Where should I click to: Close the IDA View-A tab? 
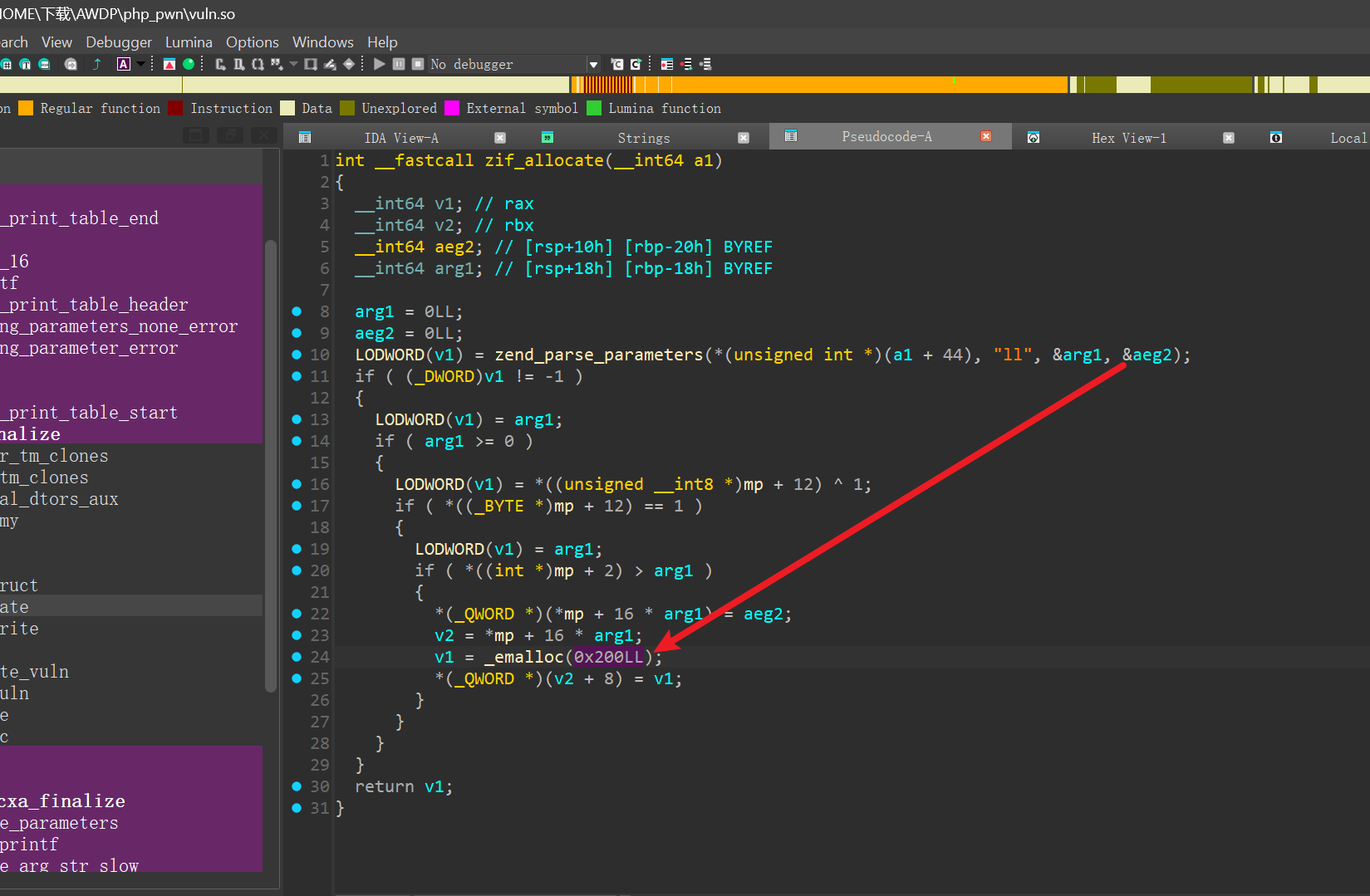[x=500, y=138]
